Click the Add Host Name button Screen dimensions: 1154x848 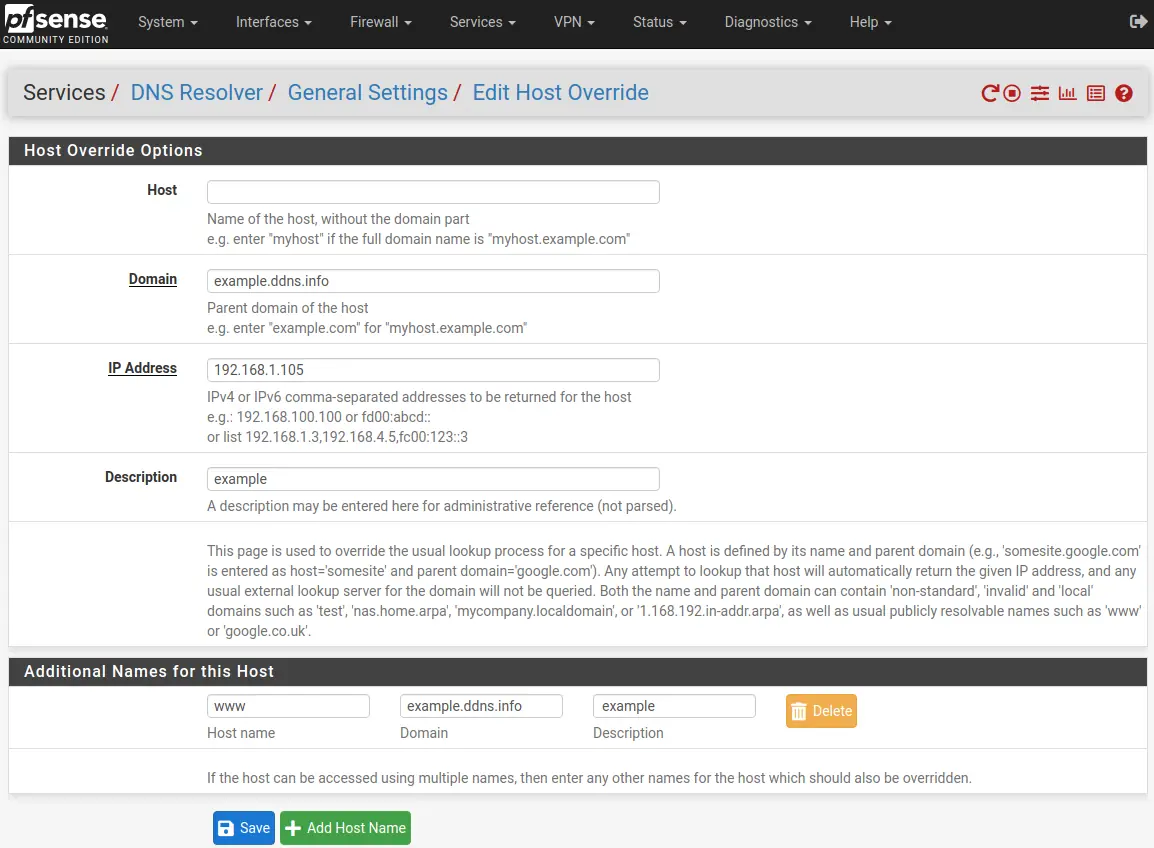tap(345, 828)
